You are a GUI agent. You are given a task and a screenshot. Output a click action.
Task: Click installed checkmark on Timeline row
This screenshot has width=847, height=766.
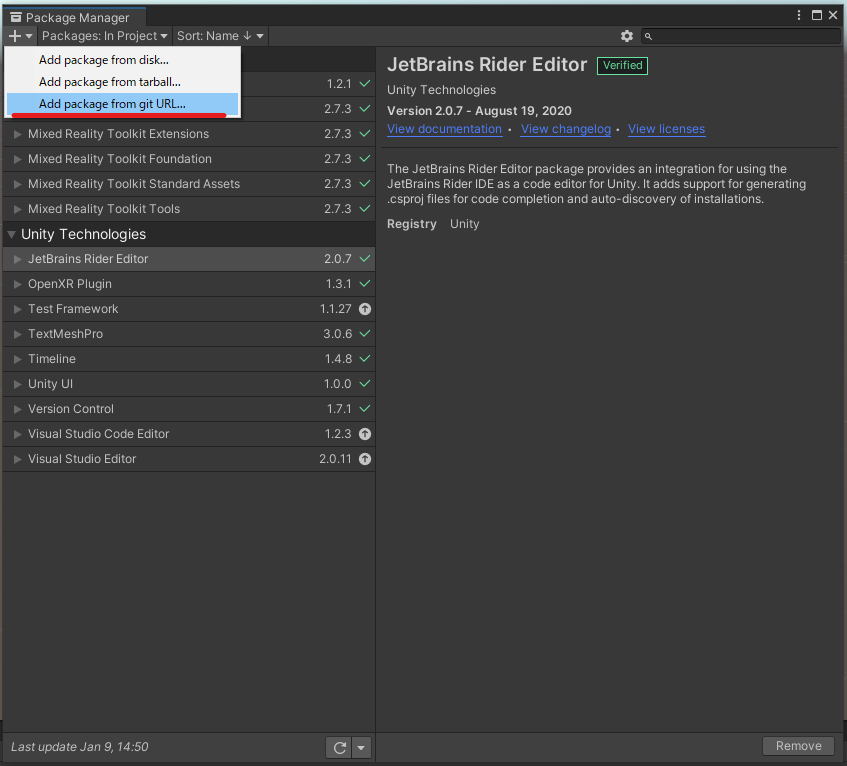point(365,359)
